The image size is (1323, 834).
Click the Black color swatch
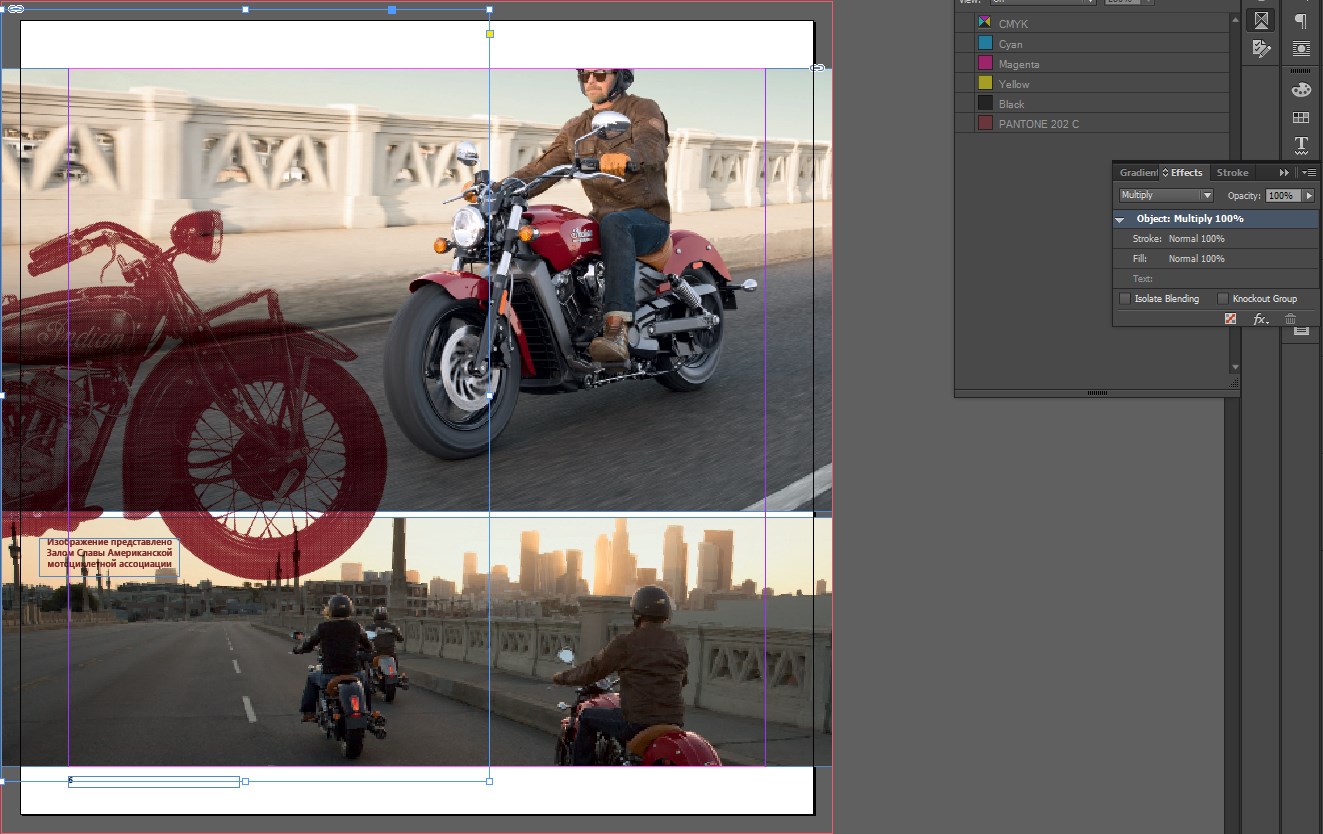pyautogui.click(x=985, y=104)
